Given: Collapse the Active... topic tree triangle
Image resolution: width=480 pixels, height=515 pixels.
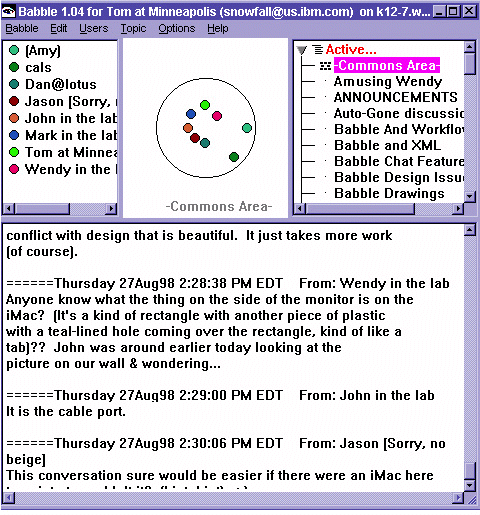Looking at the screenshot, I should click(301, 50).
